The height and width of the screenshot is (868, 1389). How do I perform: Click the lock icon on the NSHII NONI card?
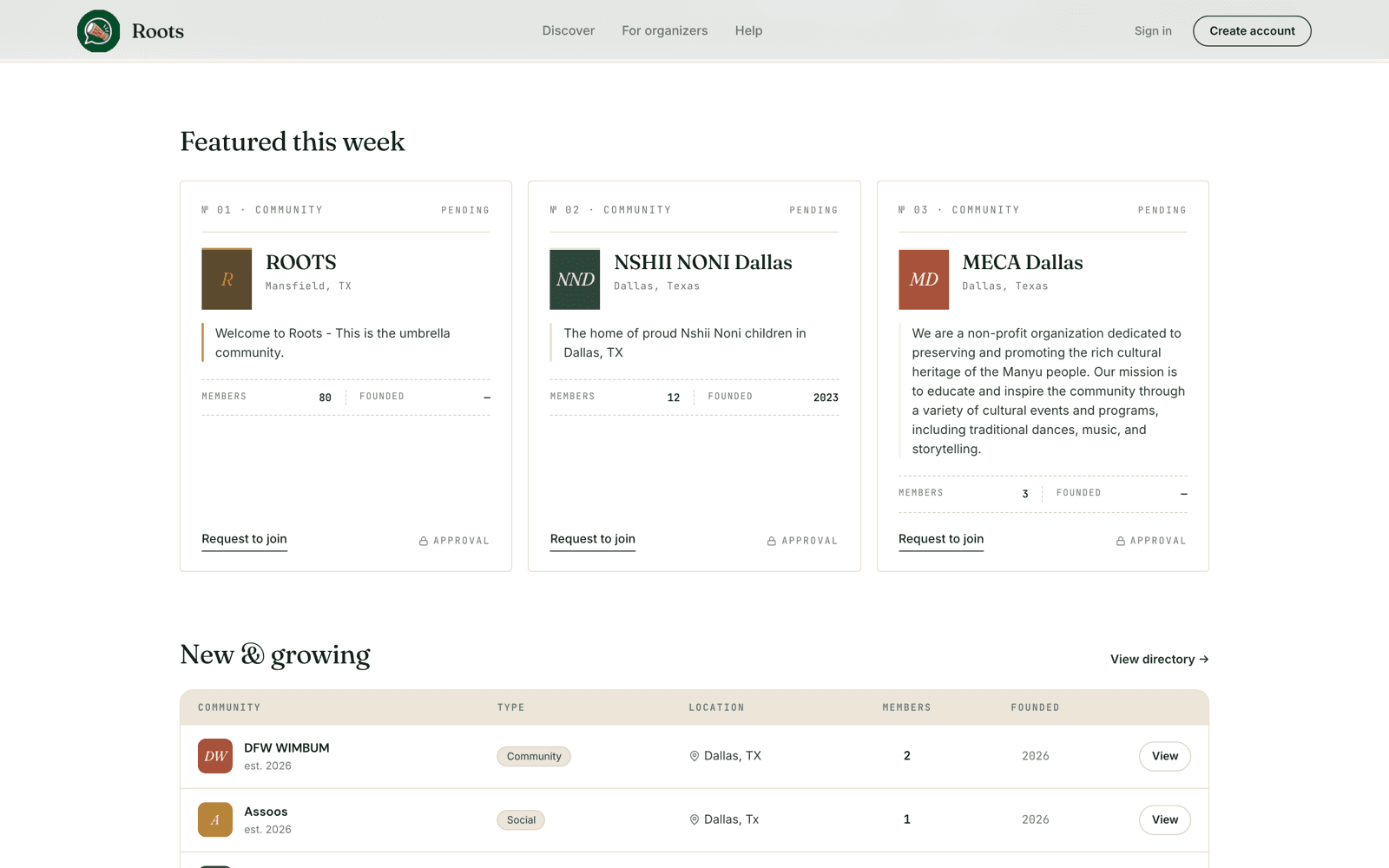click(x=772, y=541)
